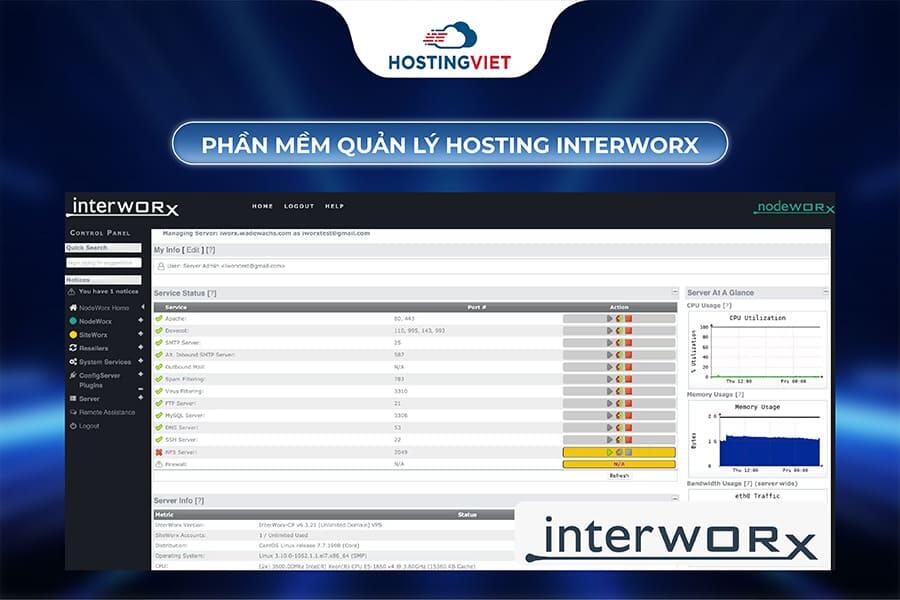Open the HELP menu

[336, 206]
